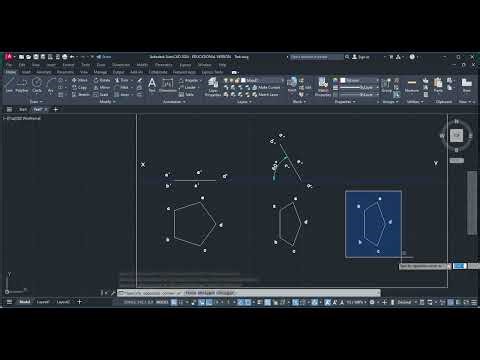This screenshot has height=360, width=480.
Task: Click the Make Current layer button
Action: (x=266, y=87)
